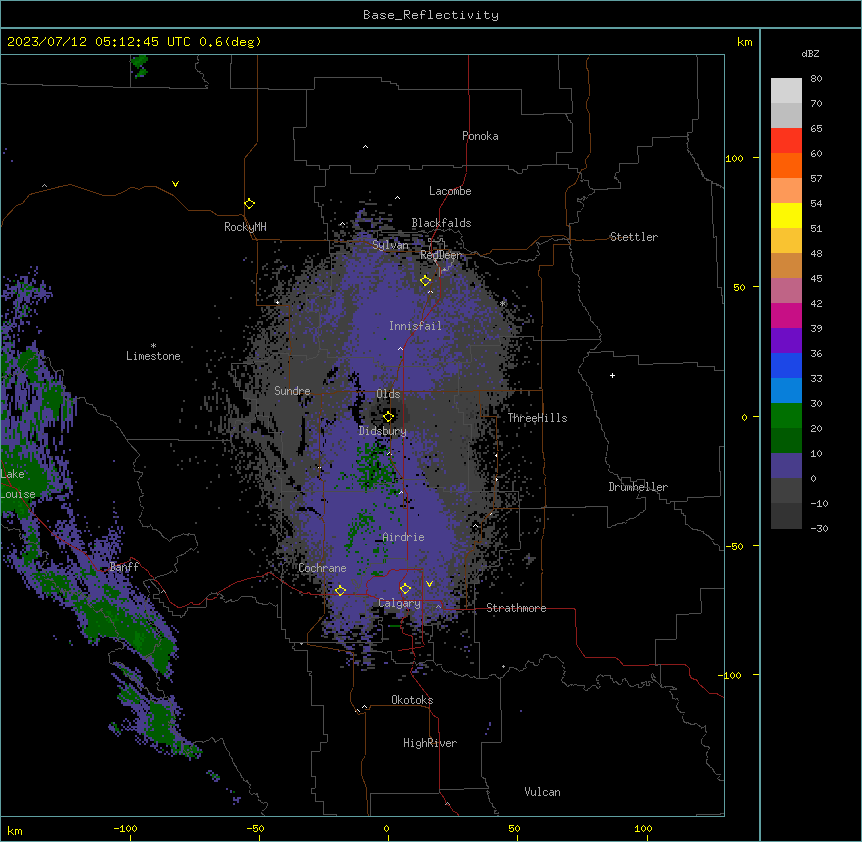
Task: Click the Airdrie city label
Action: pyautogui.click(x=403, y=537)
